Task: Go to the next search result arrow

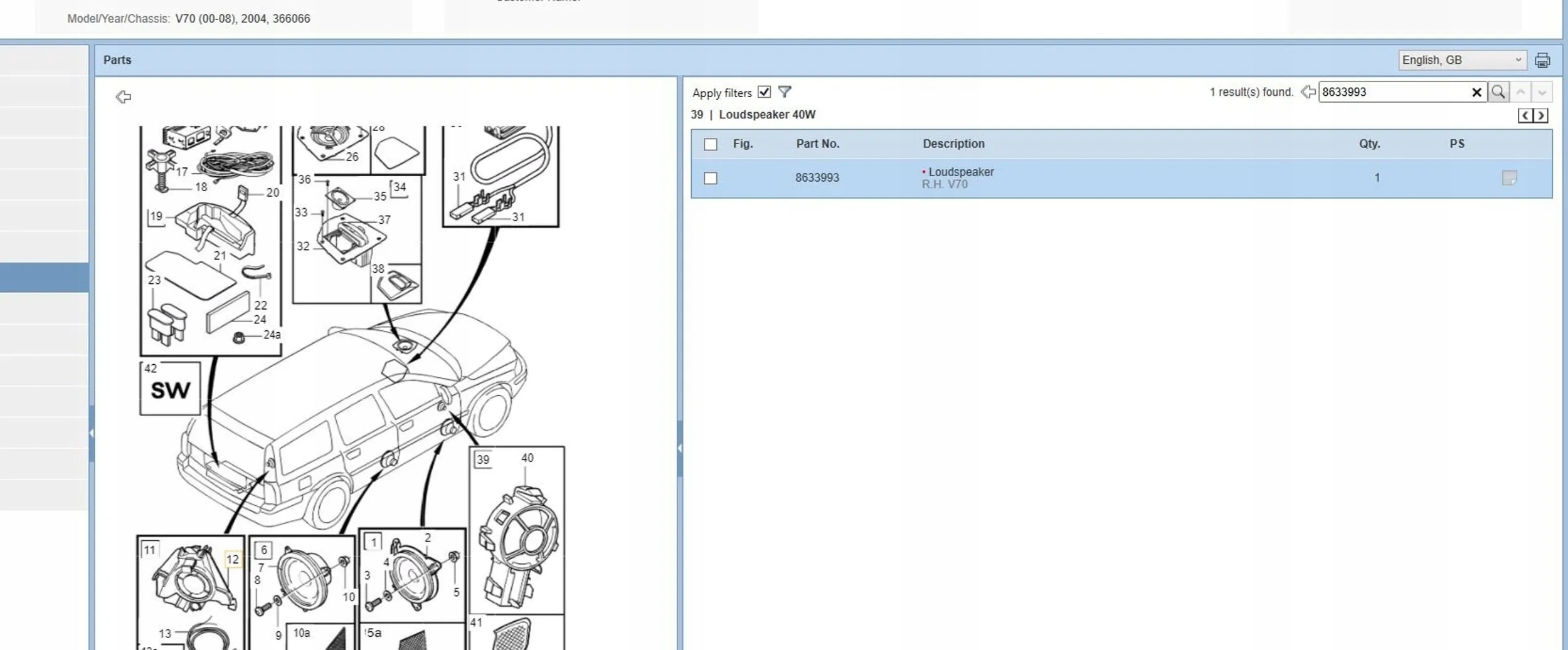Action: 1542,92
